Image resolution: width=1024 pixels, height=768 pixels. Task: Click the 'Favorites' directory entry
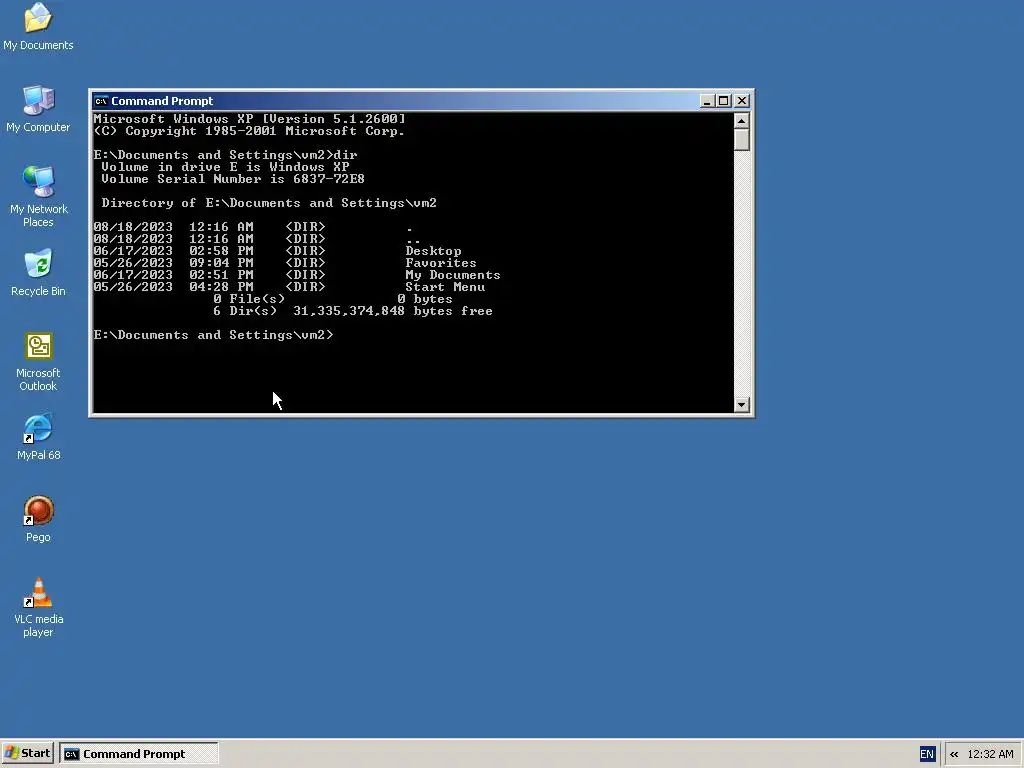pyautogui.click(x=441, y=263)
